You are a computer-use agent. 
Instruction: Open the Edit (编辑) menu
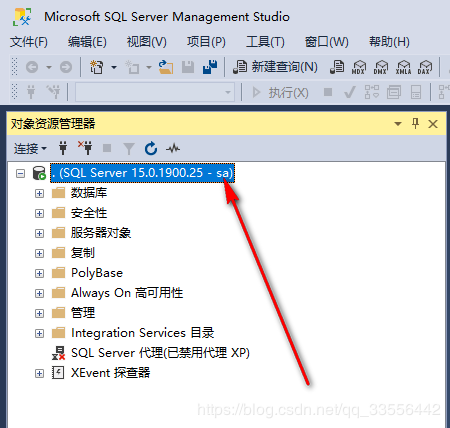pos(87,42)
